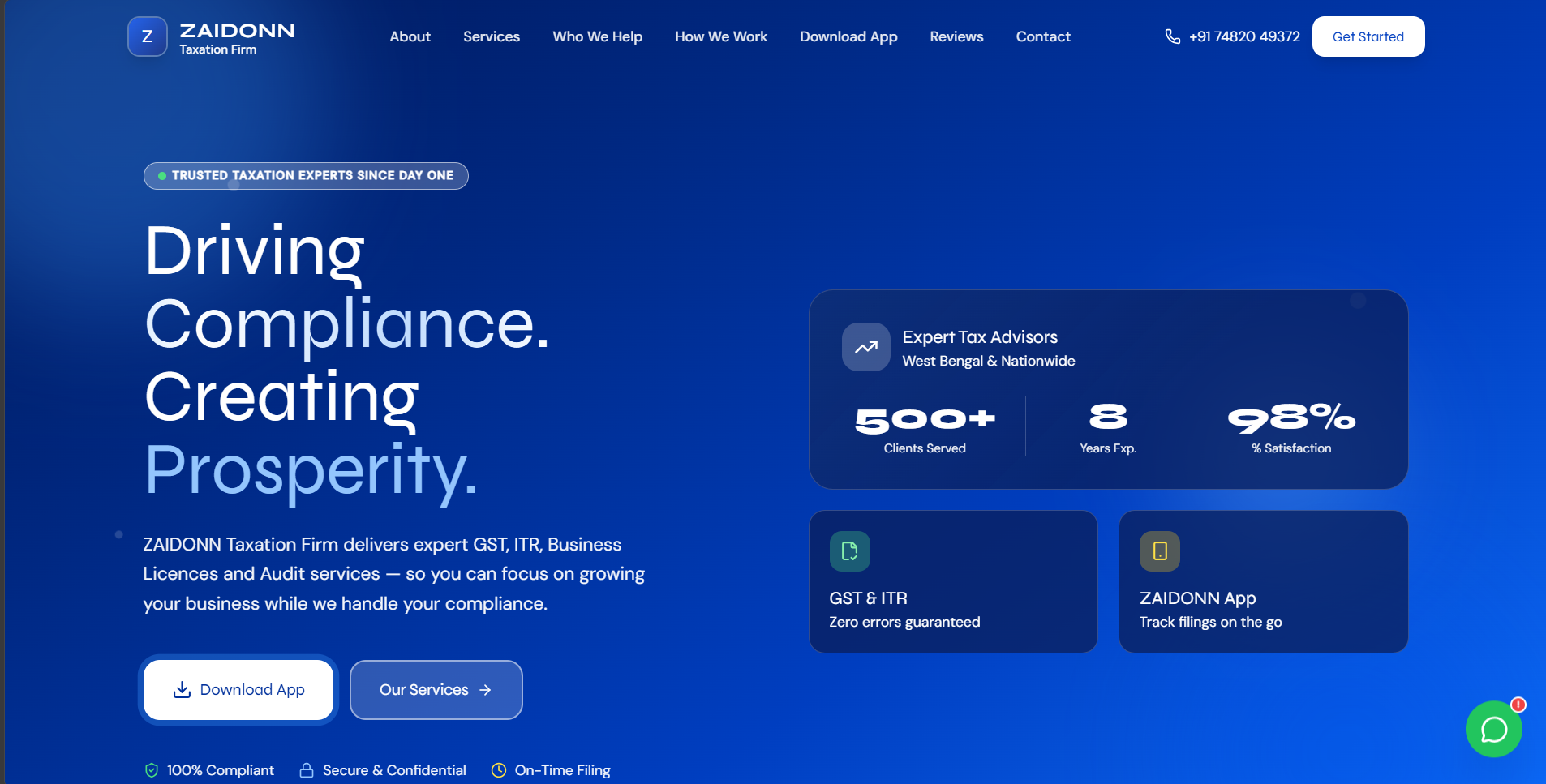This screenshot has height=784, width=1546.
Task: Click the clock icon beside On-Time Filing
Action: tap(499, 770)
